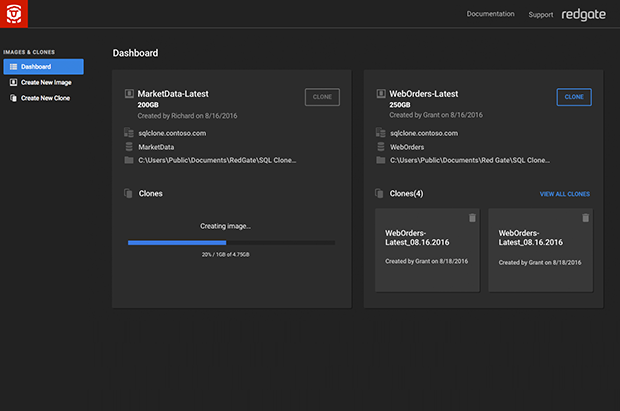Click the redgate brand logo

point(583,15)
